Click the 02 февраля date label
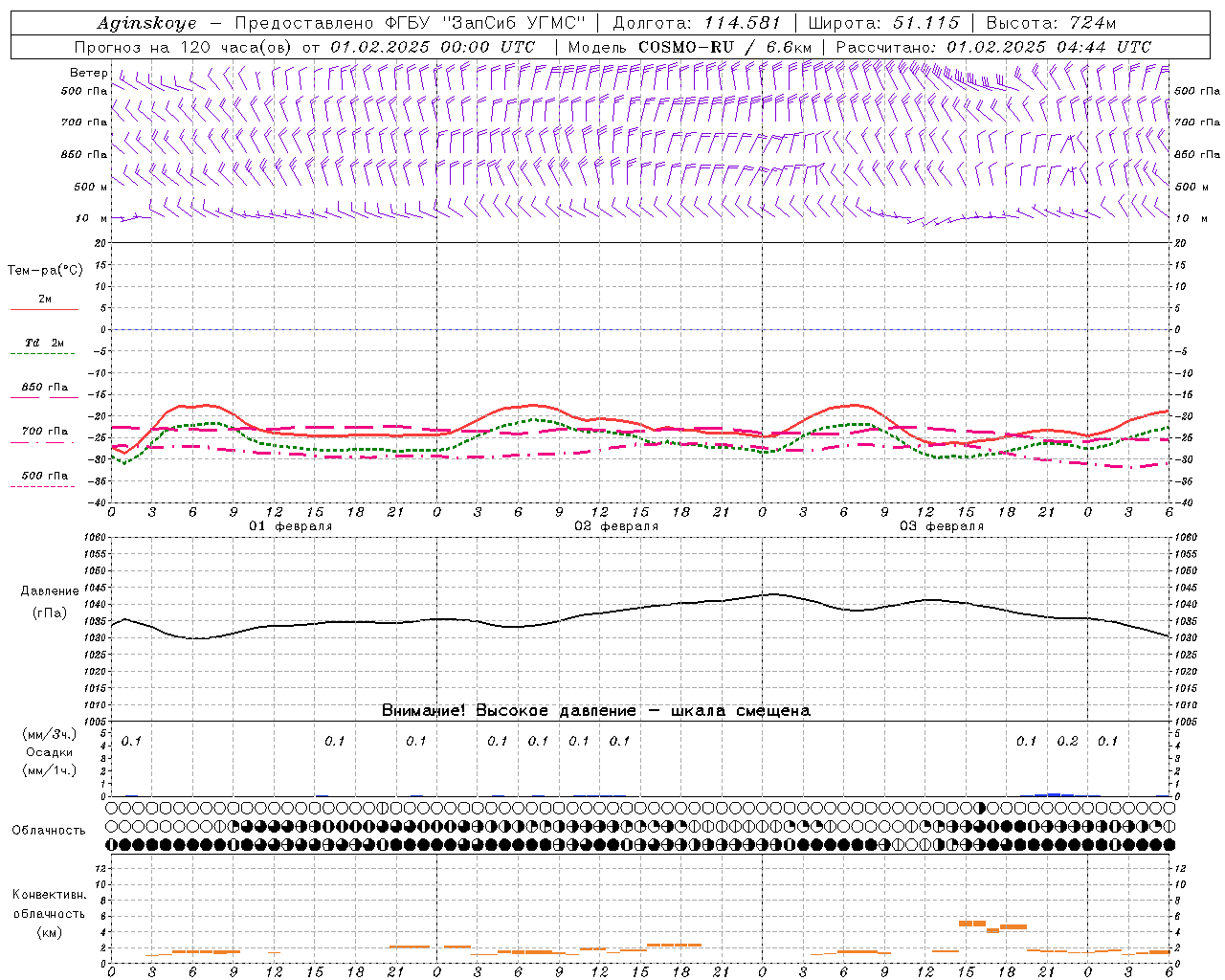This screenshot has width=1225, height=980. [616, 526]
